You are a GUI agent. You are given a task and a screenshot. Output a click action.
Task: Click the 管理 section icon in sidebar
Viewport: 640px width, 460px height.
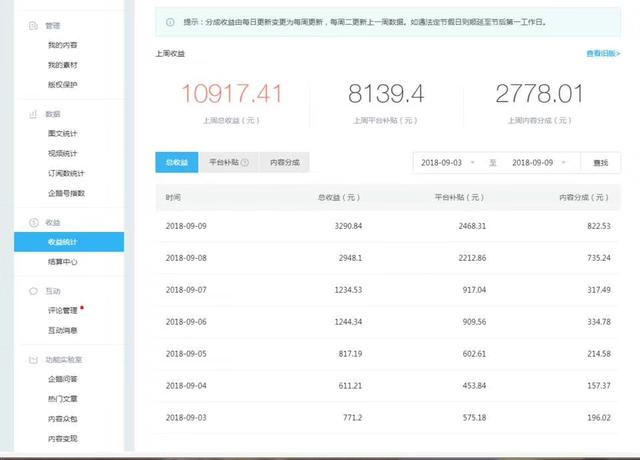coord(33,25)
